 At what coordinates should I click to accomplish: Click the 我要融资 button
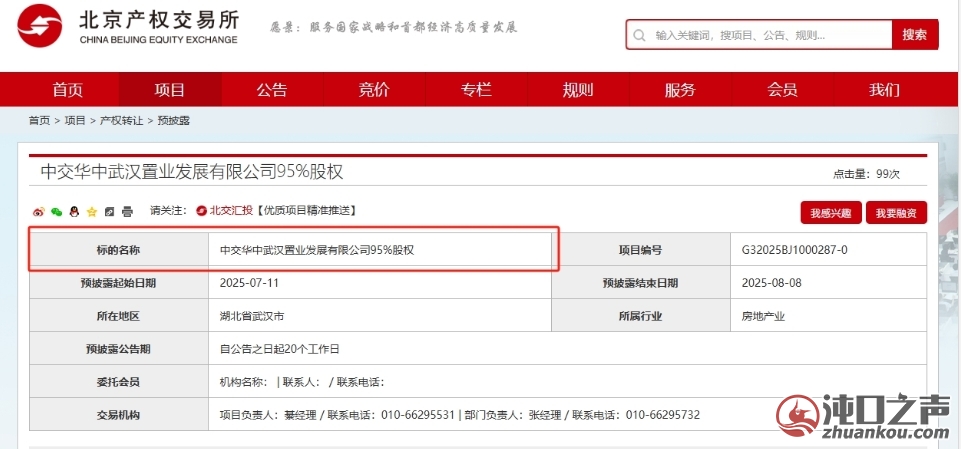click(896, 213)
